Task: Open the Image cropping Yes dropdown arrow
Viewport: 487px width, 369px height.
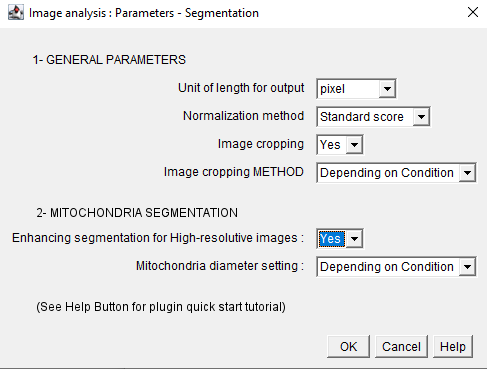Action: [x=354, y=145]
